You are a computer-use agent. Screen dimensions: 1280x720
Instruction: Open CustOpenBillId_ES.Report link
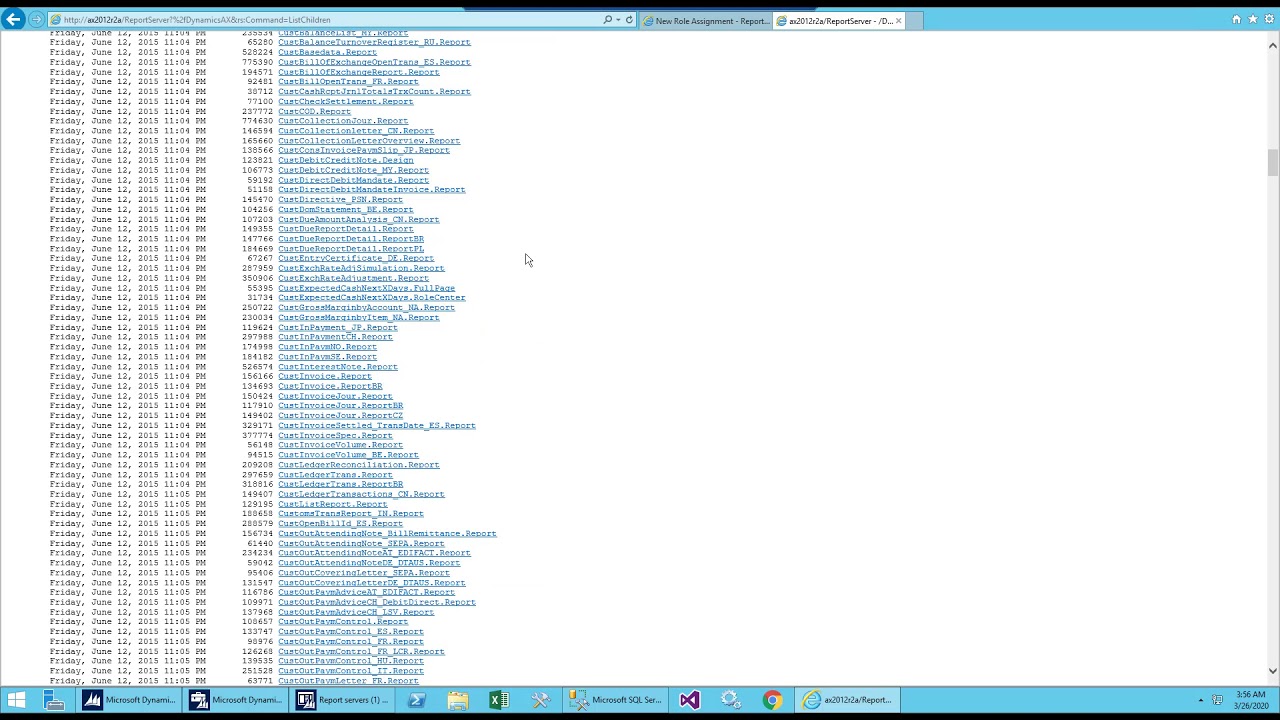341,524
